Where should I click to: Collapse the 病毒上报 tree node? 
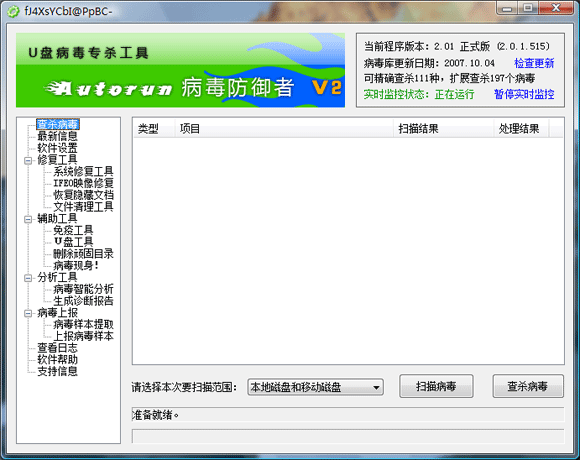point(28,314)
